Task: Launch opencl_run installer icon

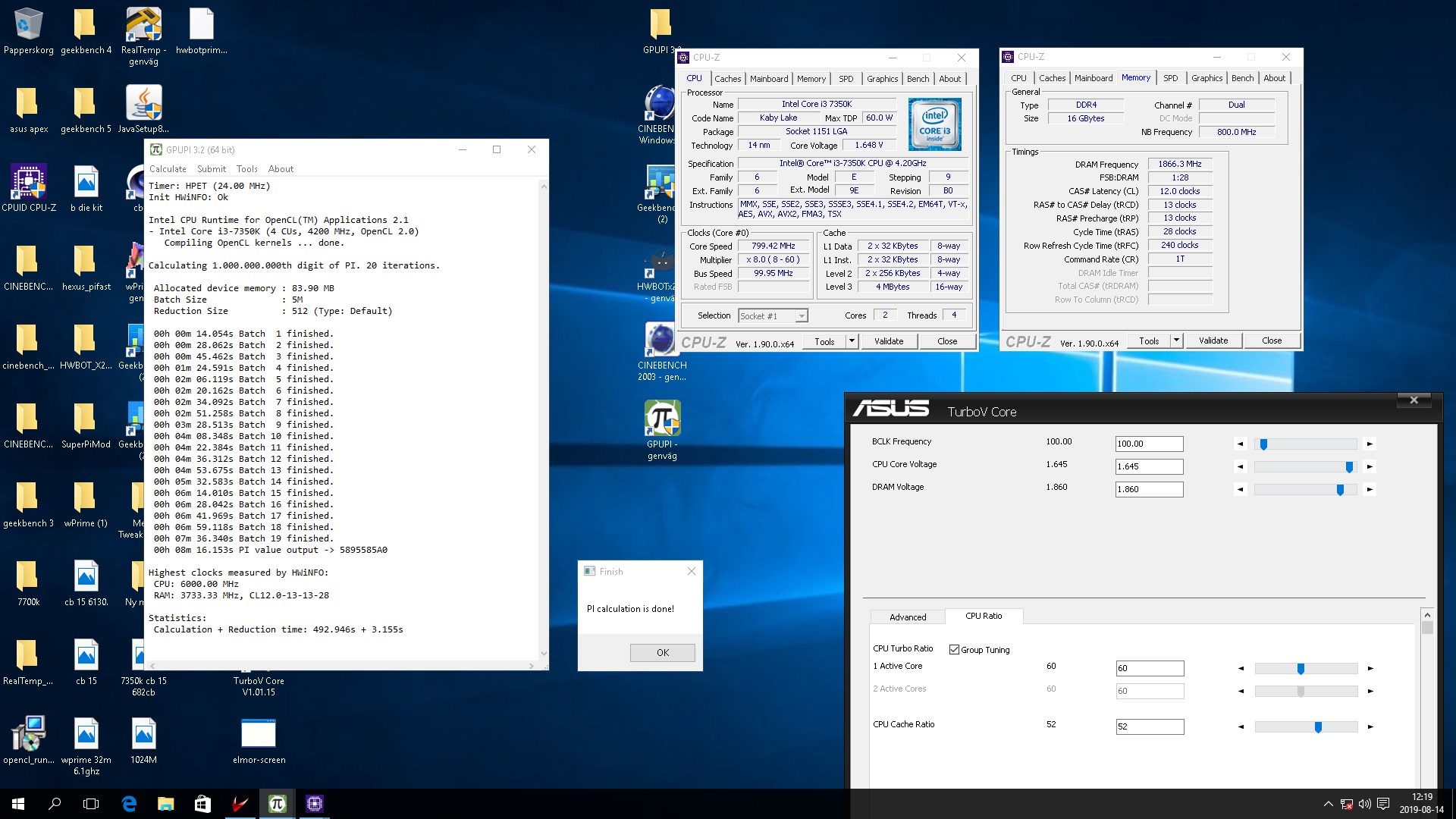Action: pyautogui.click(x=28, y=742)
